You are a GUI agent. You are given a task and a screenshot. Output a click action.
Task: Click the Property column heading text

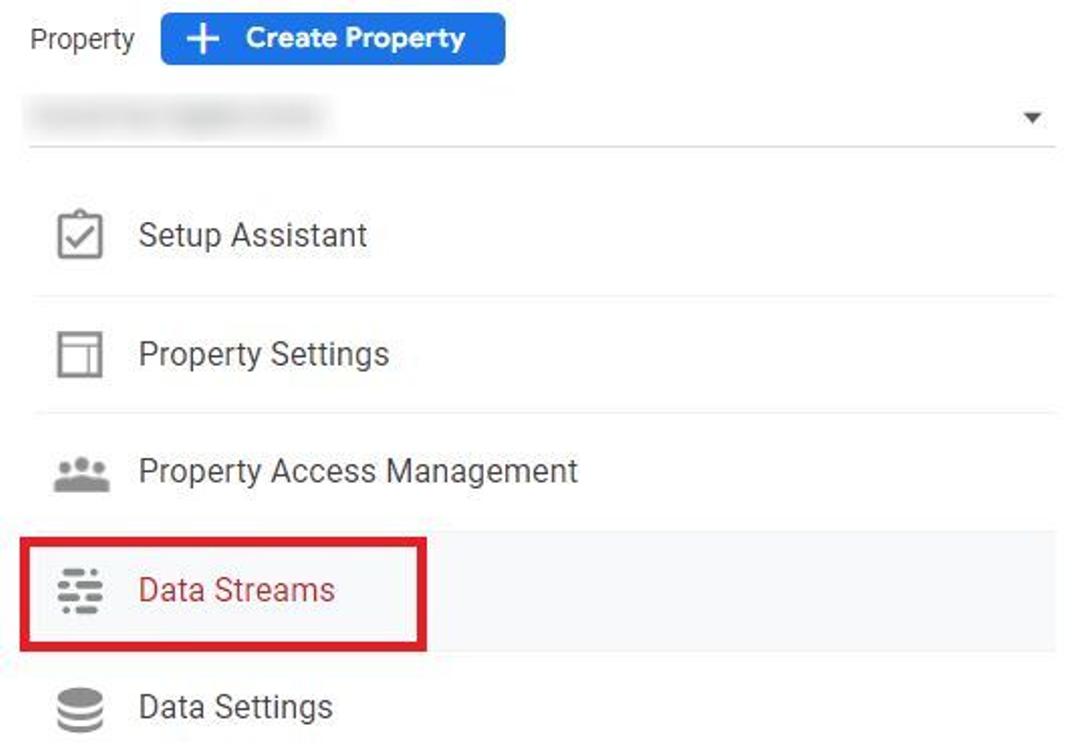[x=82, y=39]
